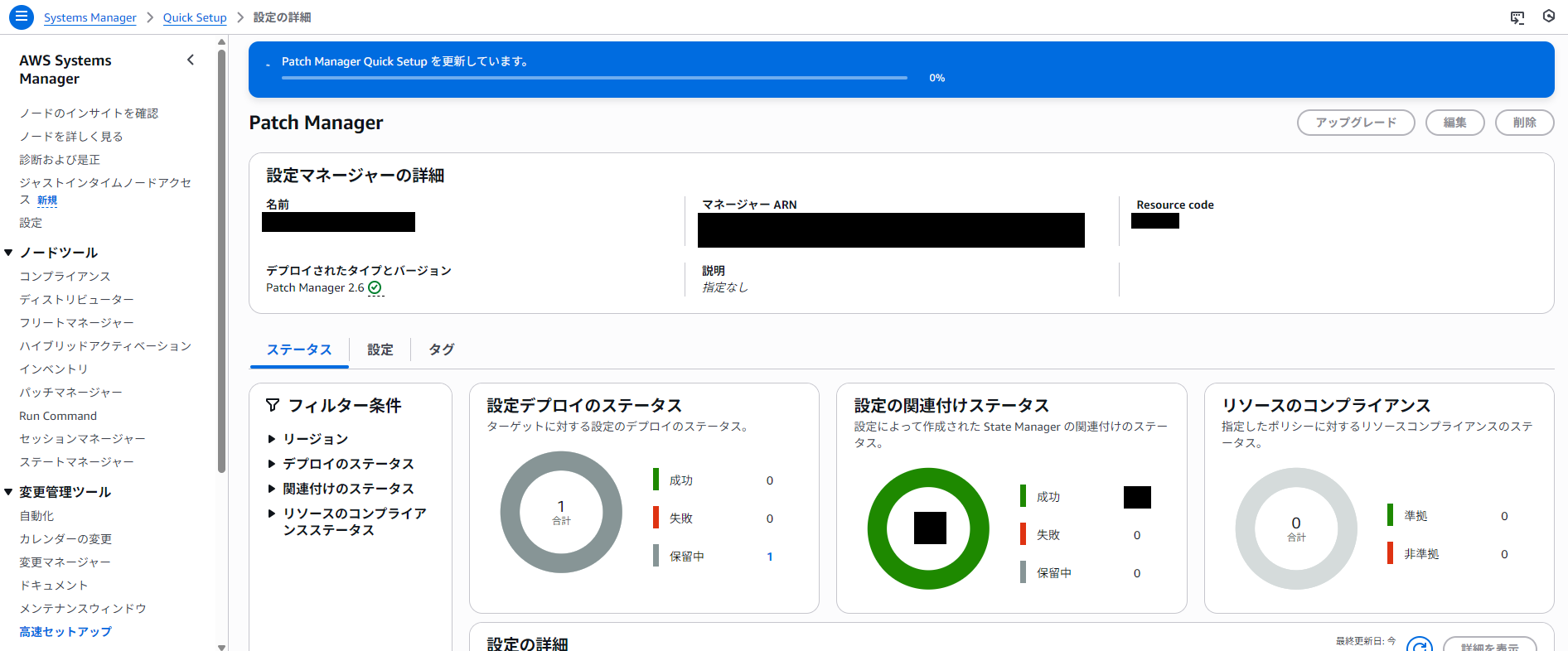Collapse the AWS Systems Manager sidebar

(x=191, y=60)
